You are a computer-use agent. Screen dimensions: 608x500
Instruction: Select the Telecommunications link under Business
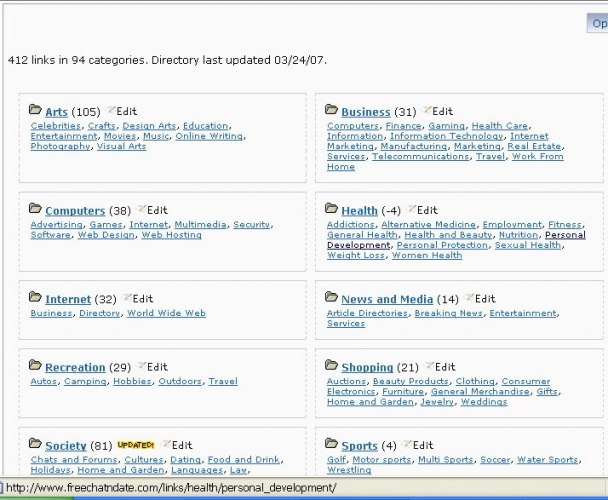(x=420, y=156)
